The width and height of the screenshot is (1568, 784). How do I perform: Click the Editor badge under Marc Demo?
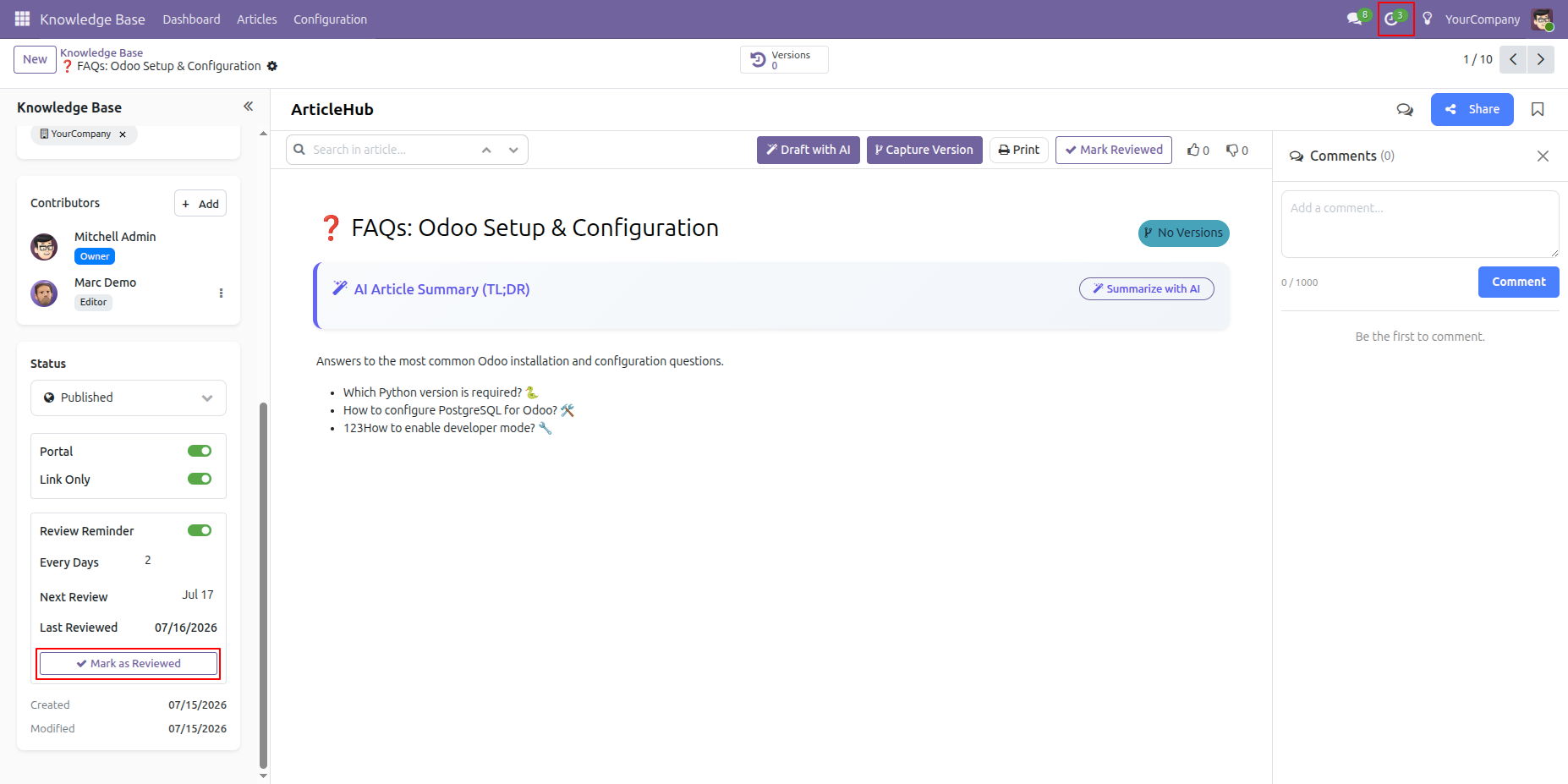(93, 302)
